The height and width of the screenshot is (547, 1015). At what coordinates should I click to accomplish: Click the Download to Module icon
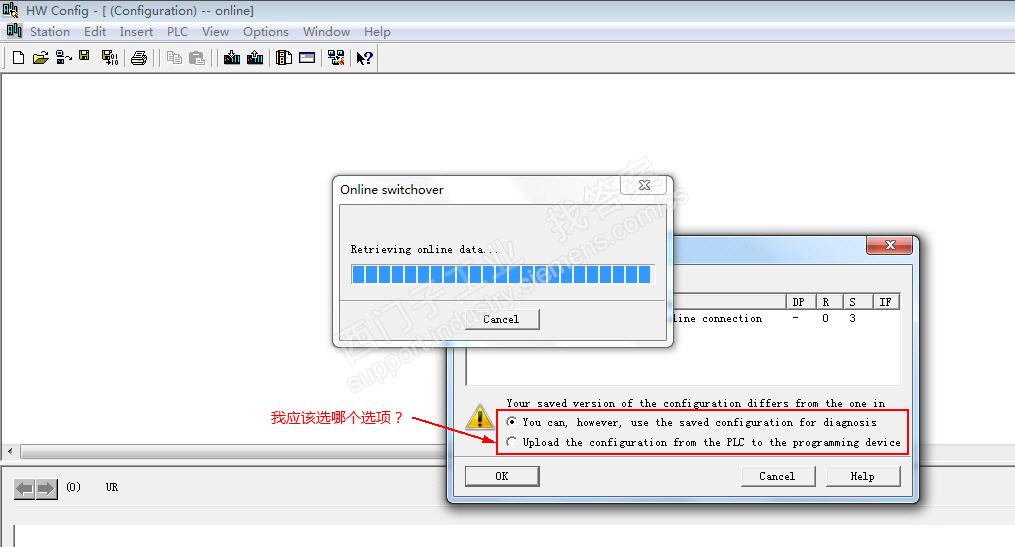(232, 58)
